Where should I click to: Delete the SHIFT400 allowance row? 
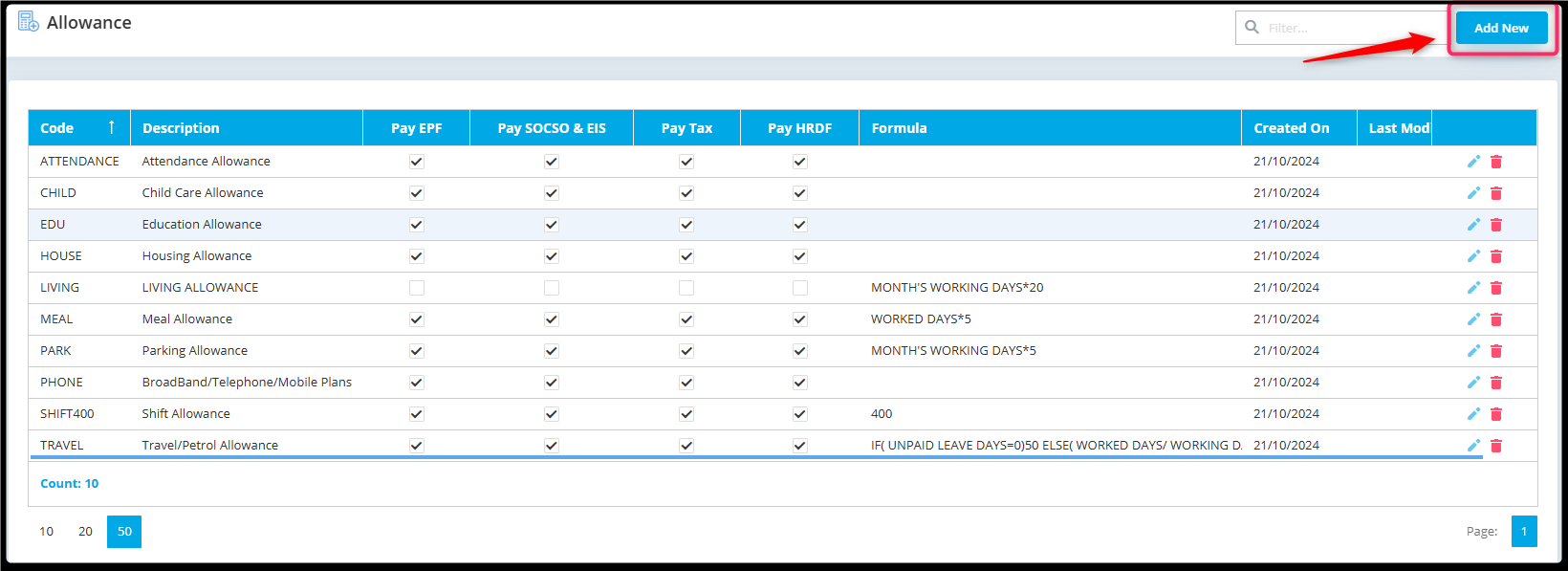(1496, 414)
